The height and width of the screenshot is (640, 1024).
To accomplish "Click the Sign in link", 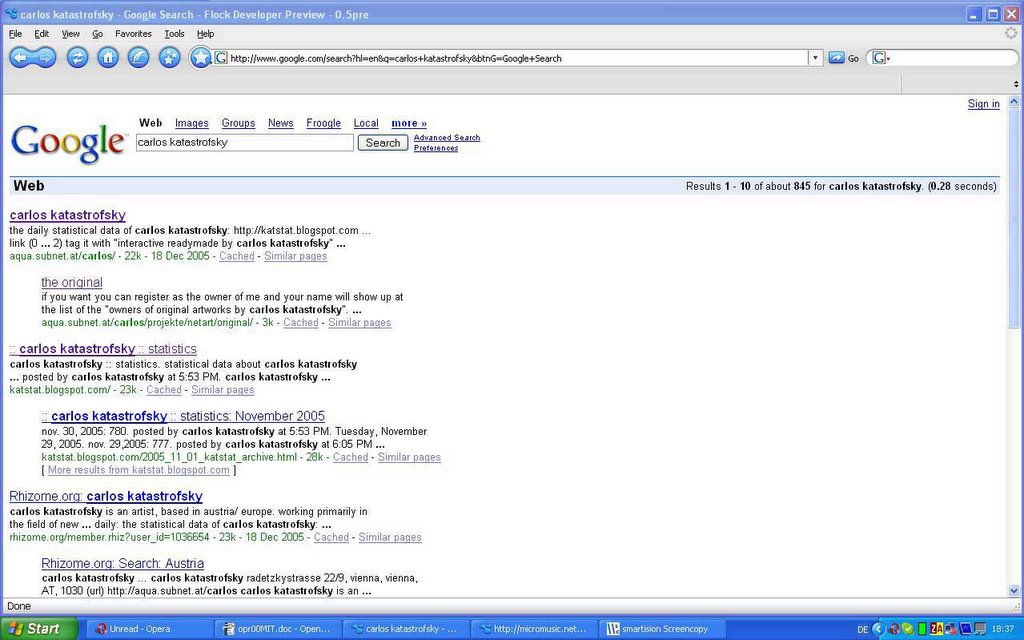I will (x=984, y=104).
